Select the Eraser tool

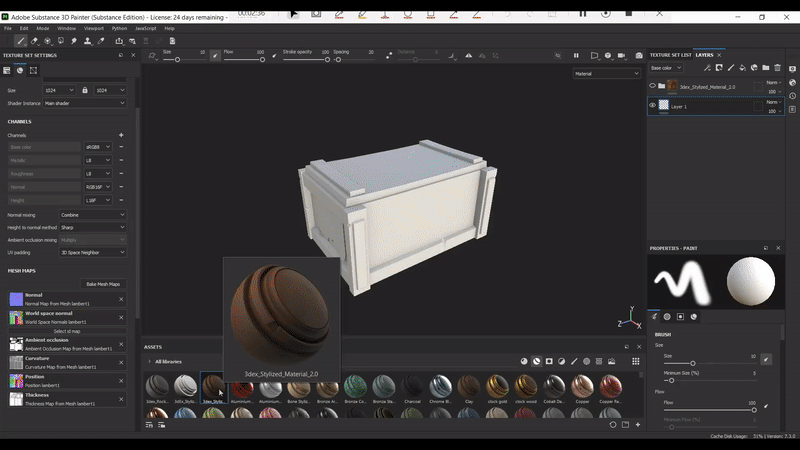click(34, 41)
